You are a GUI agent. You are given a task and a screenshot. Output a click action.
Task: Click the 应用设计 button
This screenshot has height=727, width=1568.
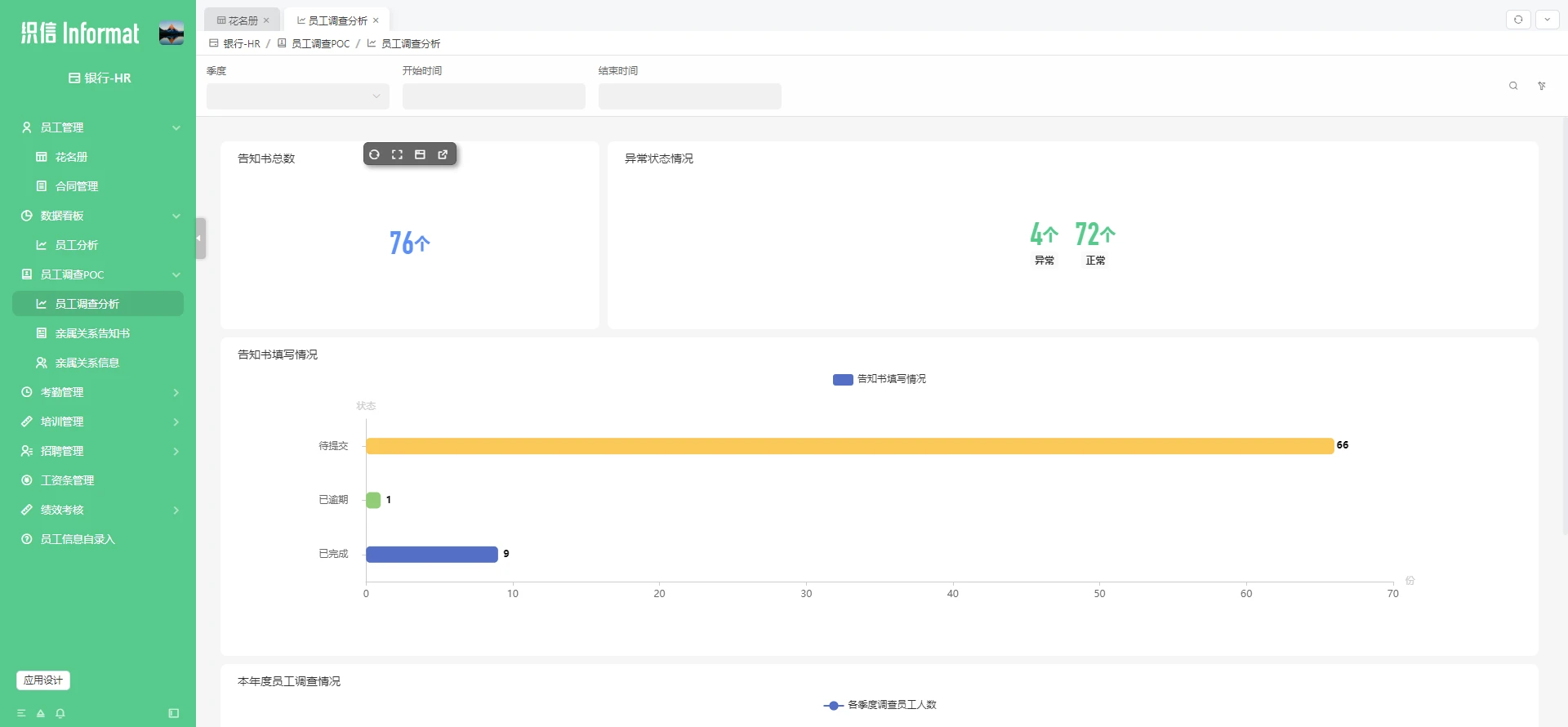[x=43, y=680]
